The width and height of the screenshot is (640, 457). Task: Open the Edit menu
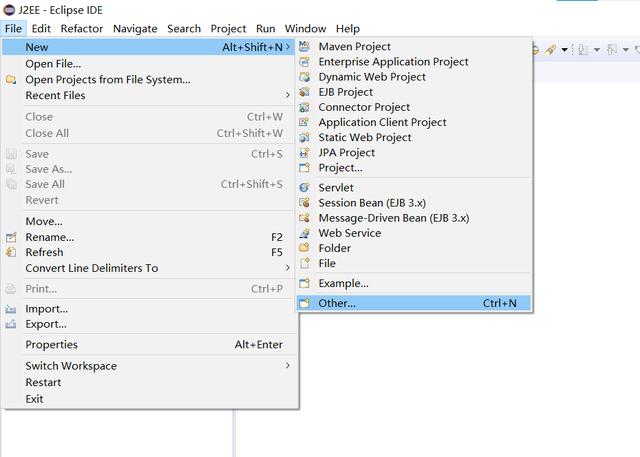(41, 29)
